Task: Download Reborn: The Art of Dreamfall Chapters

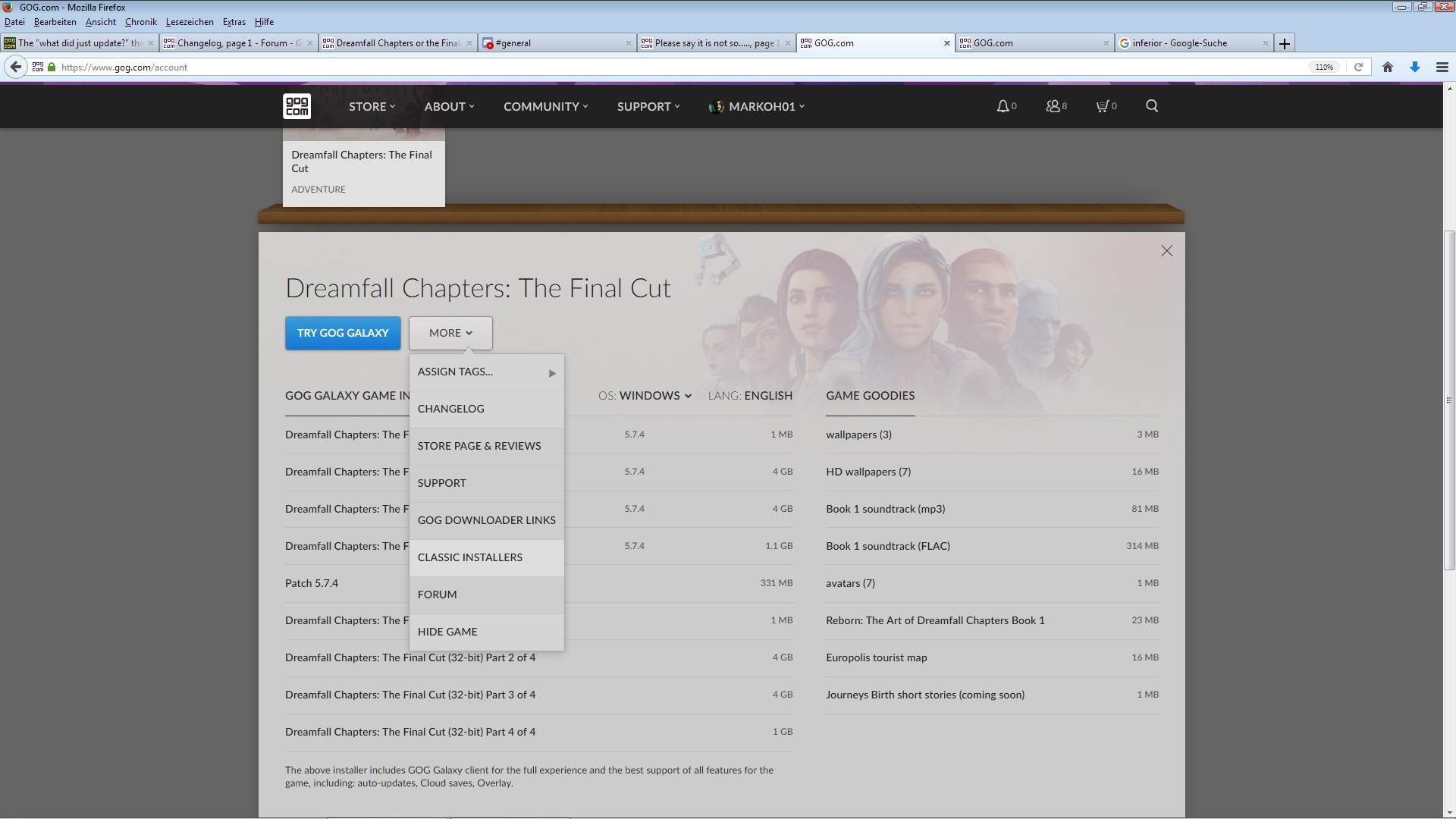Action: point(992,620)
